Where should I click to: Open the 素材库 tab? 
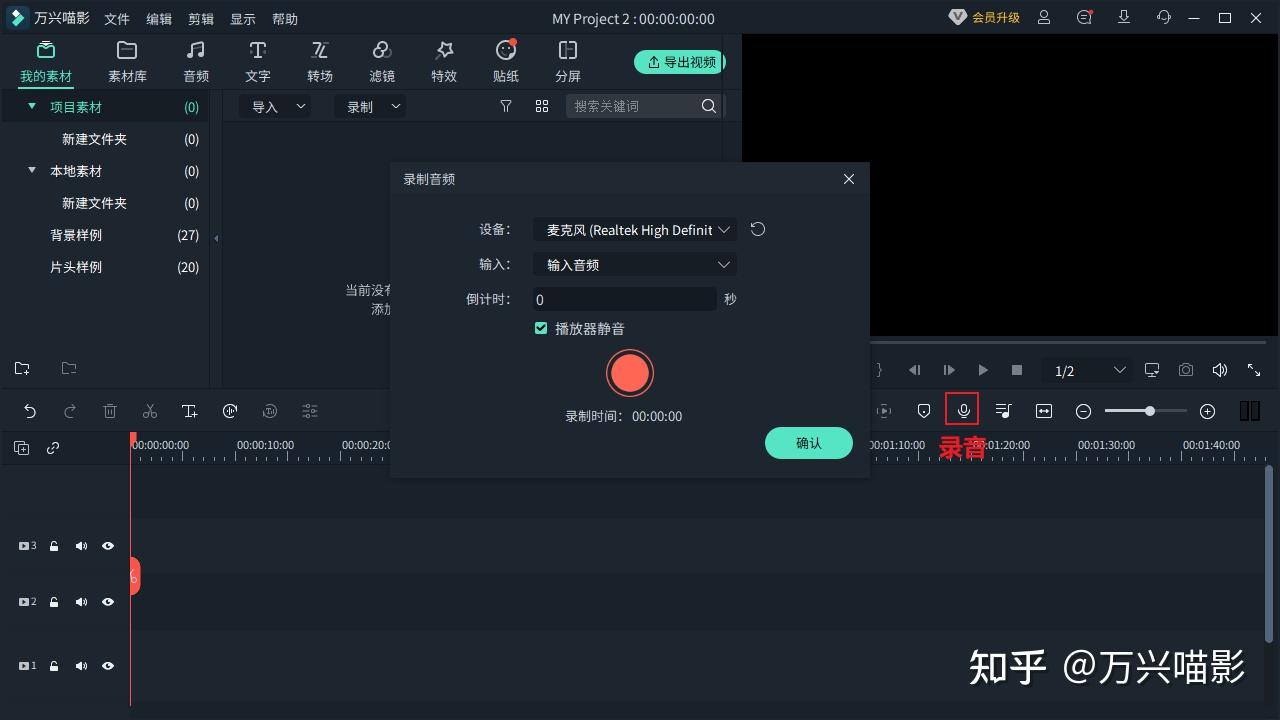tap(127, 62)
